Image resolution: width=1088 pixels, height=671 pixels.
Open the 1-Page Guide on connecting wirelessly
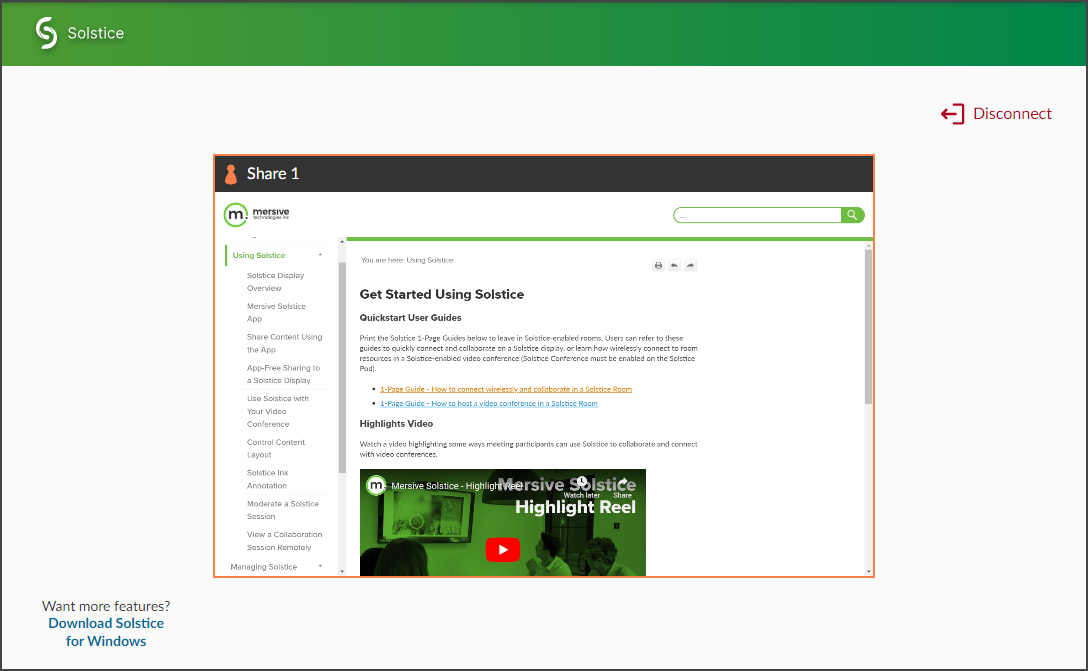(506, 389)
